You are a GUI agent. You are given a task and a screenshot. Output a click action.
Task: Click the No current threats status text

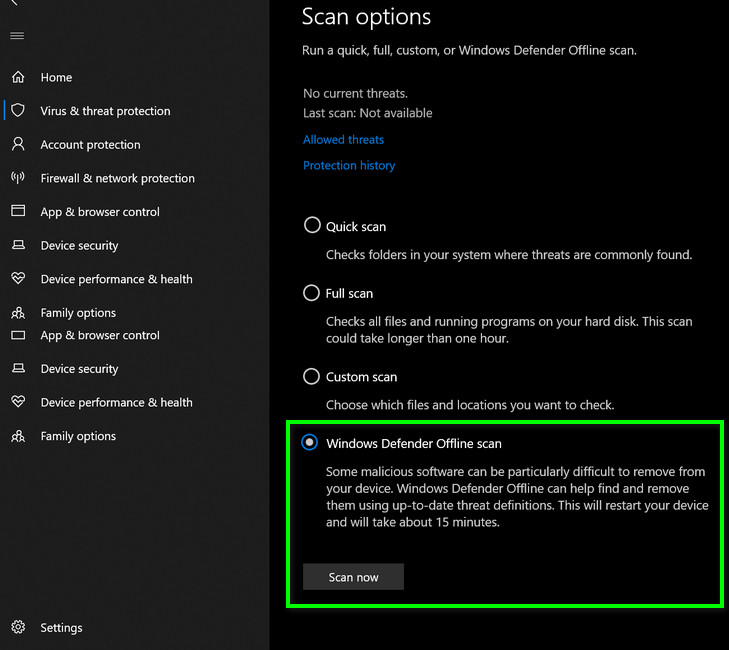tap(355, 94)
